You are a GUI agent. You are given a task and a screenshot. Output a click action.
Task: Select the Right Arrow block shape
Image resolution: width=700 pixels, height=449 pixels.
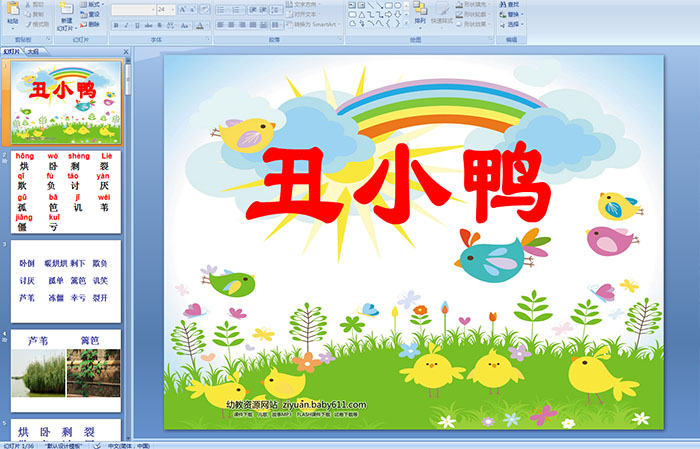tap(388, 15)
